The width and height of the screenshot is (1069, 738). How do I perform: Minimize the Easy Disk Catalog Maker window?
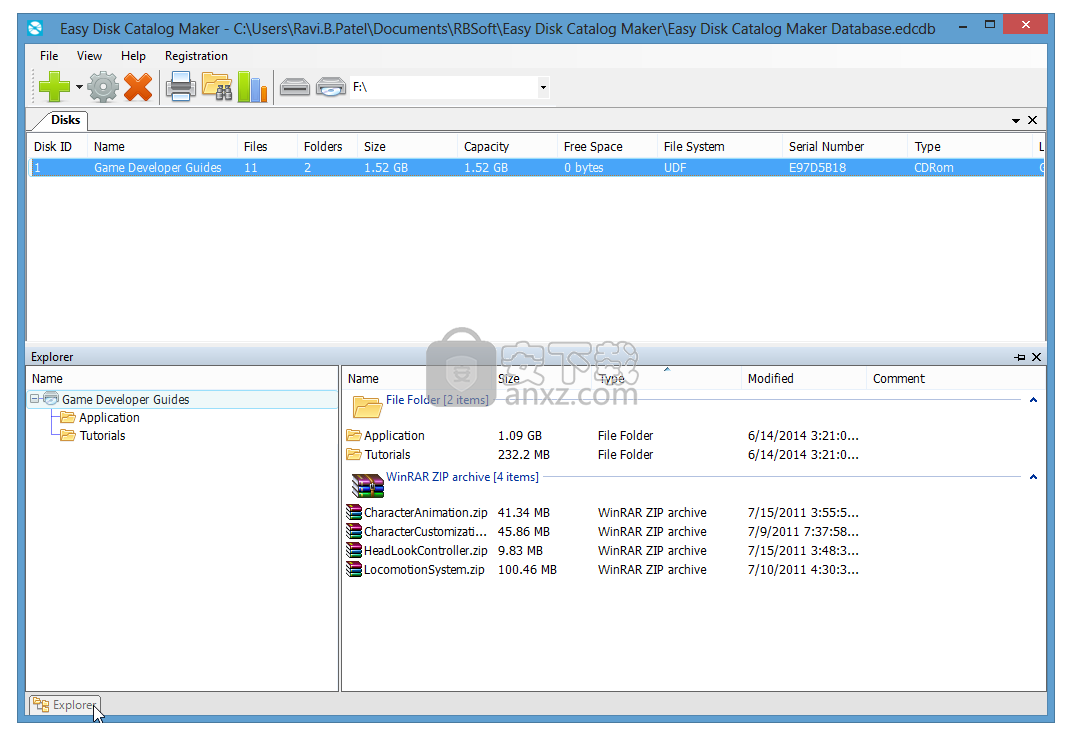pyautogui.click(x=963, y=26)
